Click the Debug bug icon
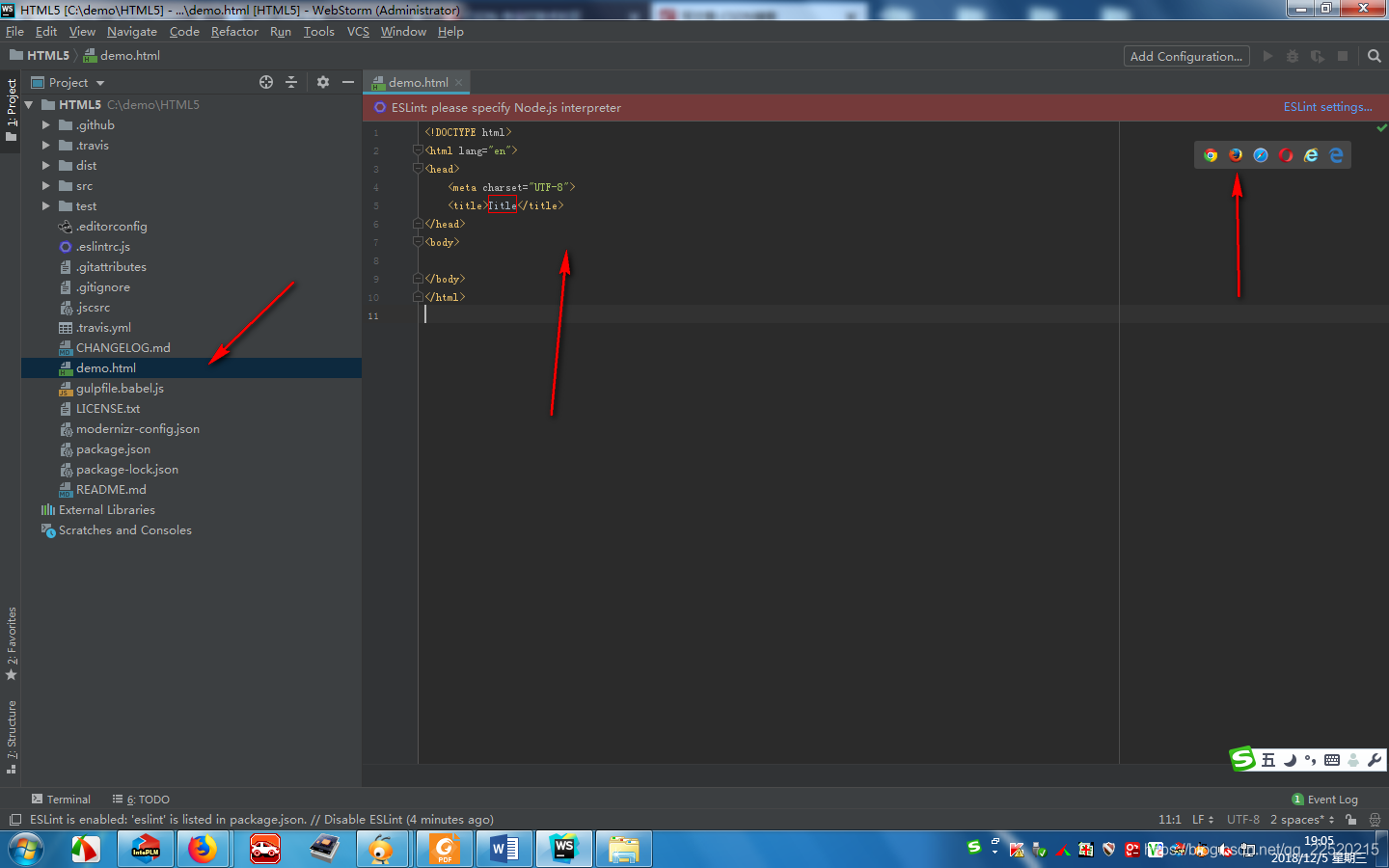Screen dimensions: 1389x868 [1293, 56]
